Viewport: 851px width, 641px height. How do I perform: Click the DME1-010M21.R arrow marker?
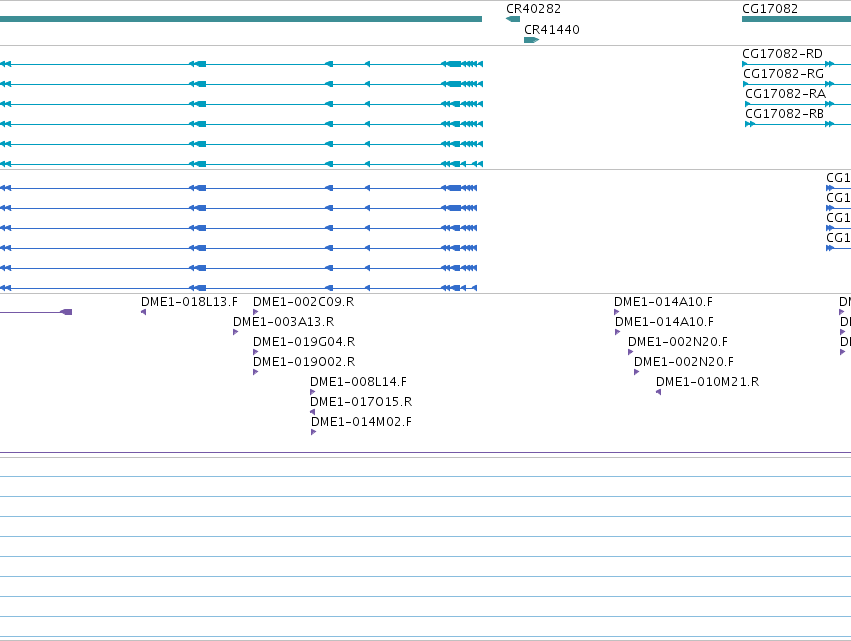(658, 392)
